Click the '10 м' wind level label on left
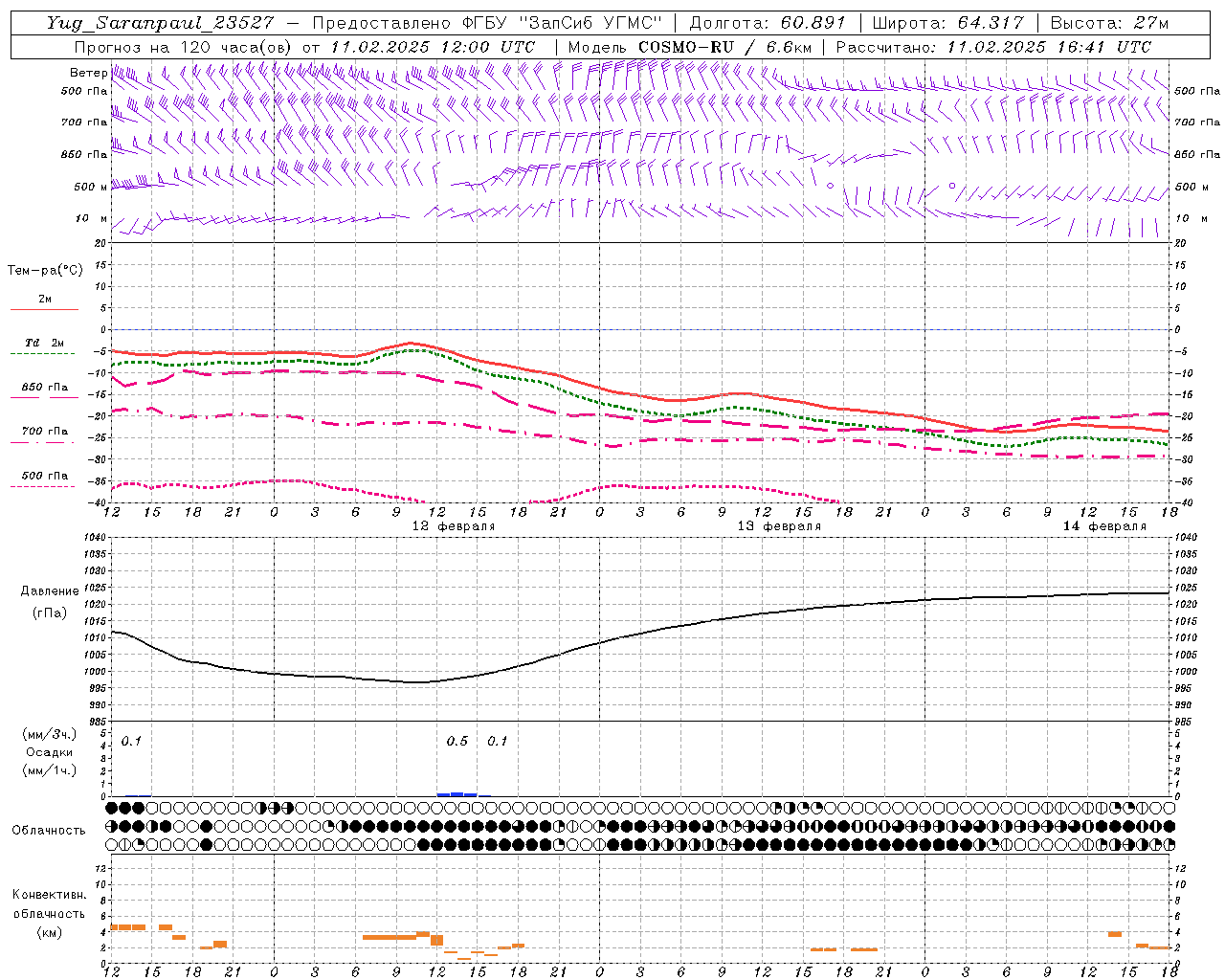Screen dimensions: 1225x980 [91, 218]
